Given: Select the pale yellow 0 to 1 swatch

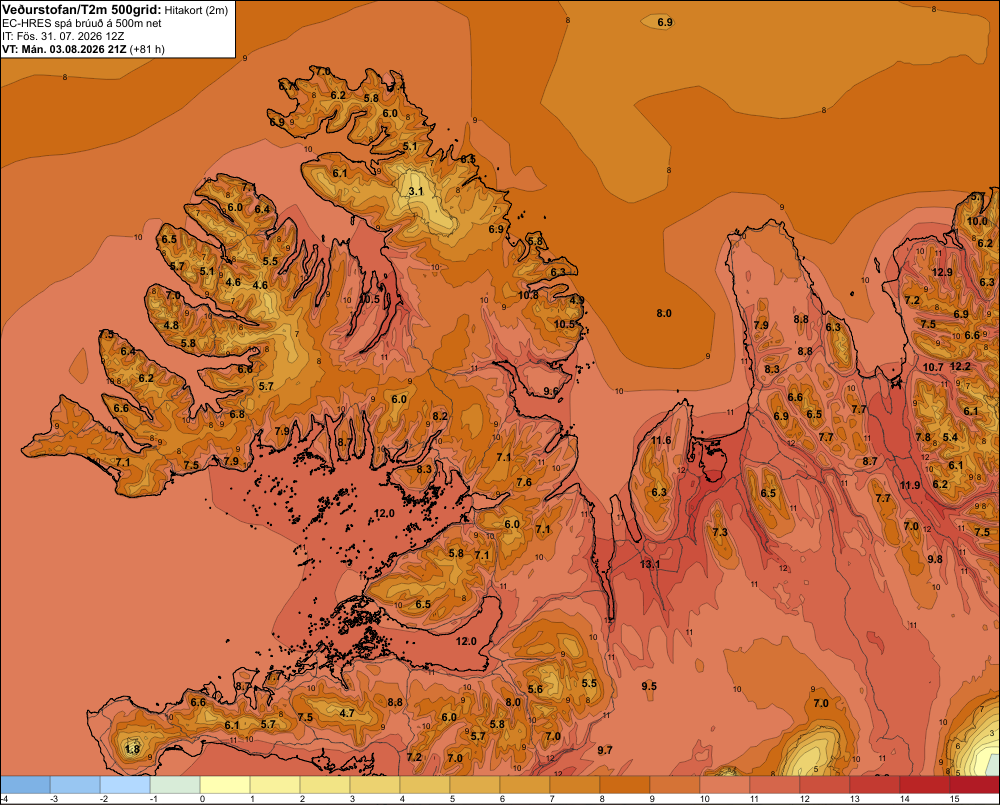Looking at the screenshot, I should [x=225, y=785].
